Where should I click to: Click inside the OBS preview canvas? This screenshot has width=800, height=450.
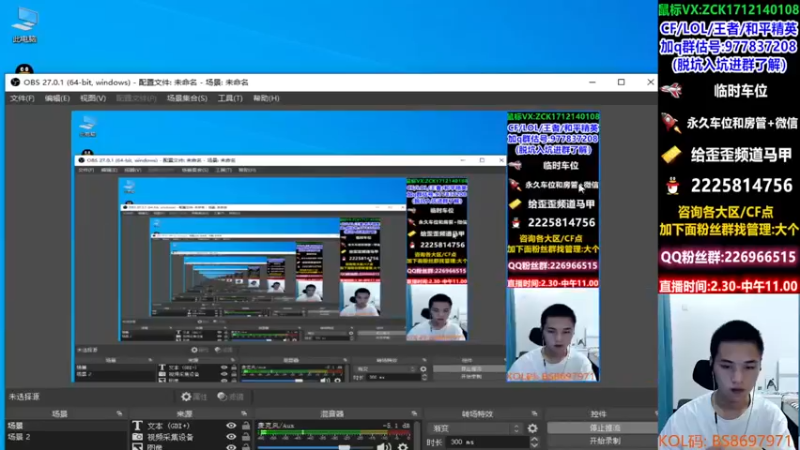(336, 246)
